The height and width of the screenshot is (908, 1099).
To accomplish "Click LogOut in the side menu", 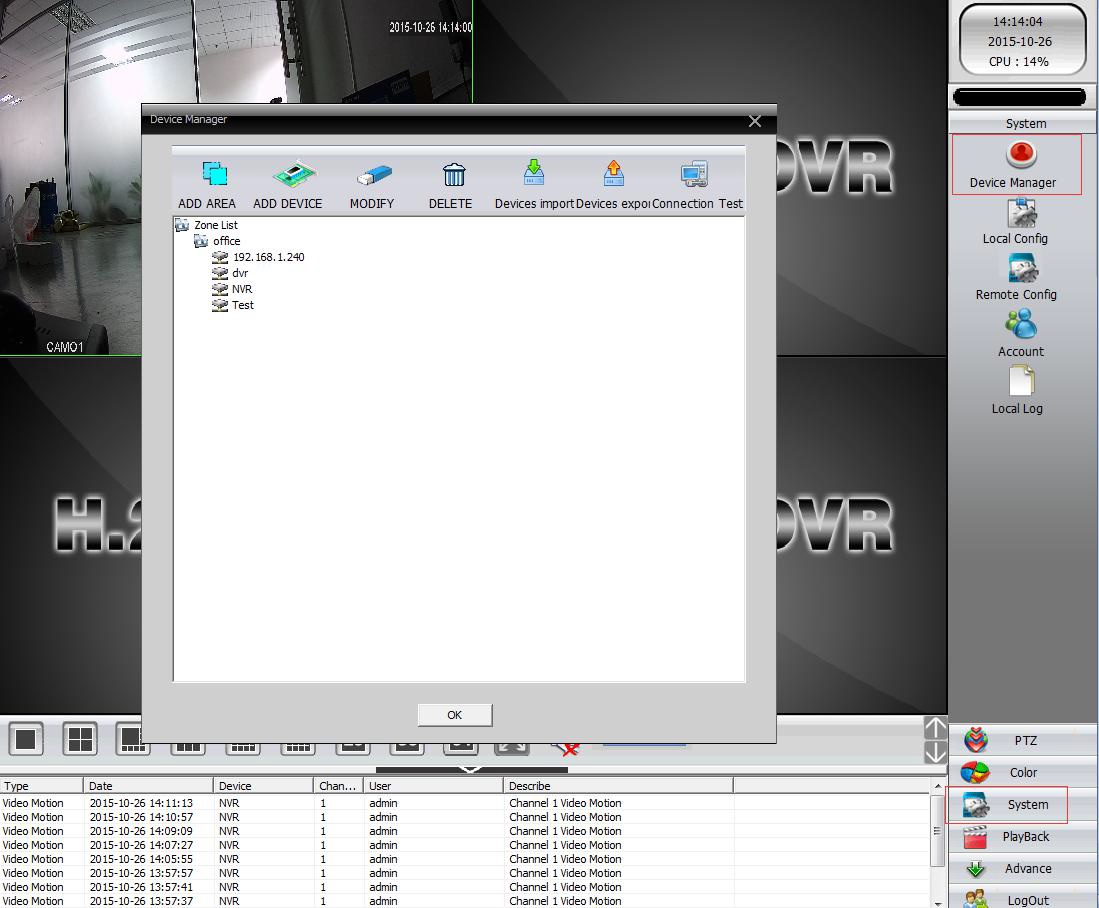I will click(1023, 898).
